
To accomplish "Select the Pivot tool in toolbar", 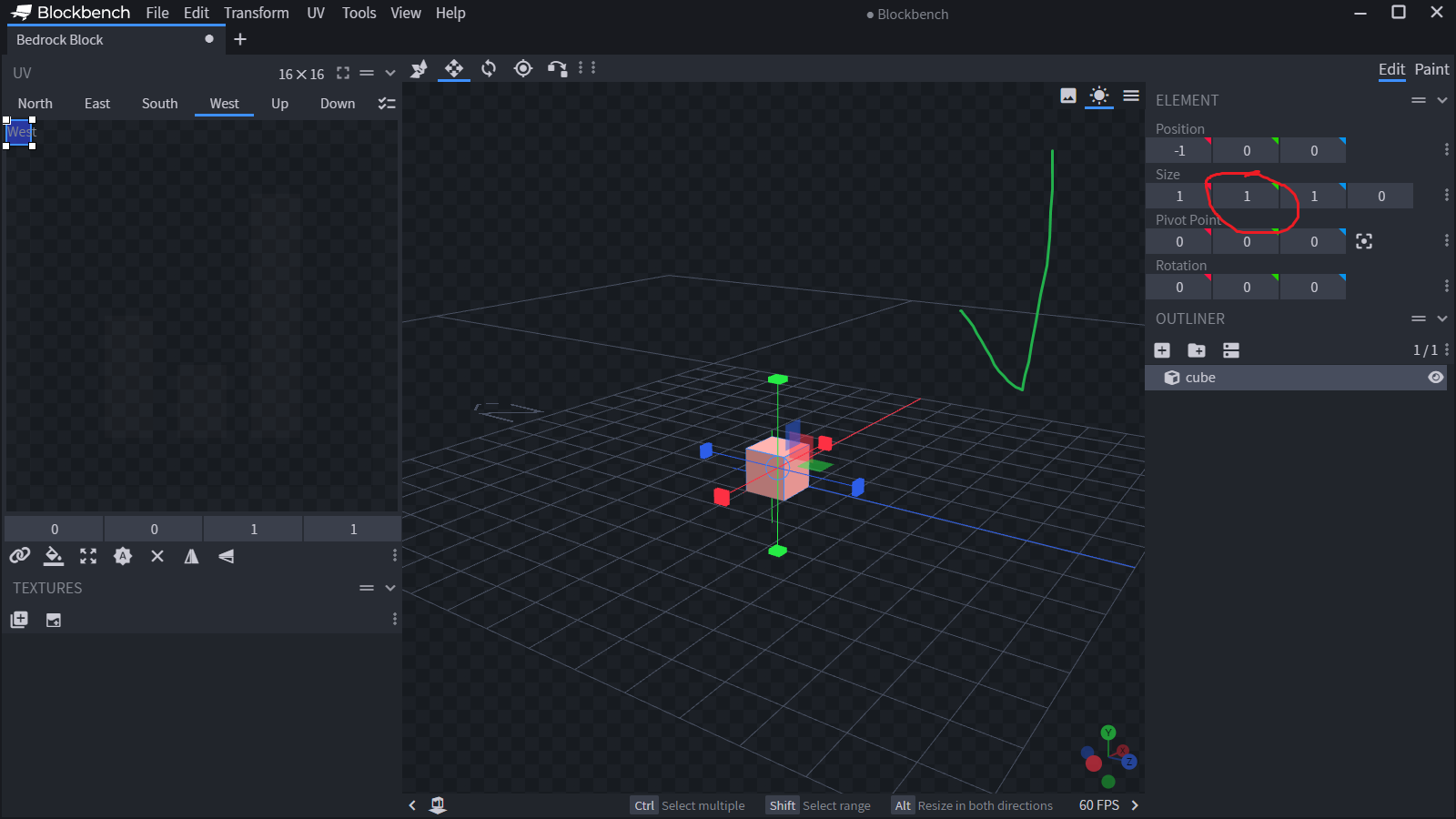I will tap(523, 68).
